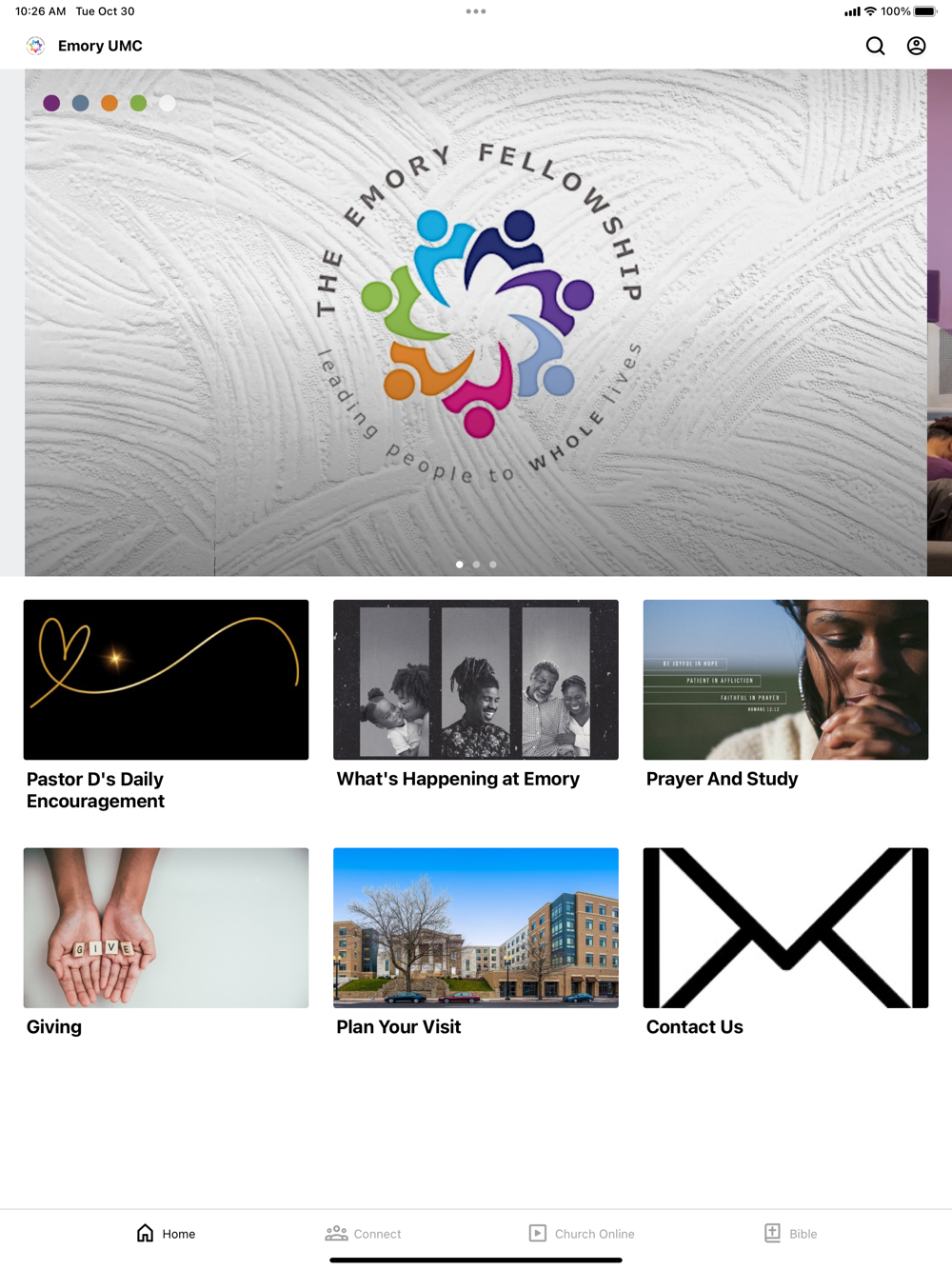Open the user profile icon
The width and height of the screenshot is (952, 1270).
coord(916,46)
